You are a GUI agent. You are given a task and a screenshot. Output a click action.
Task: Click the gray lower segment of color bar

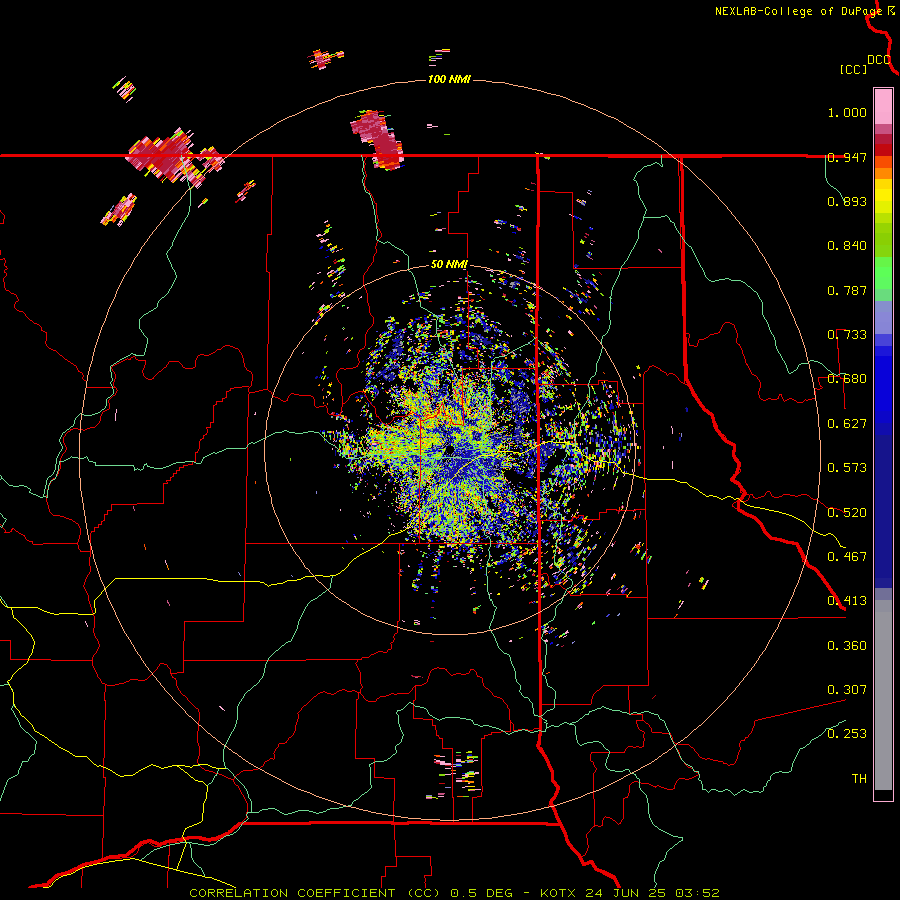point(883,695)
